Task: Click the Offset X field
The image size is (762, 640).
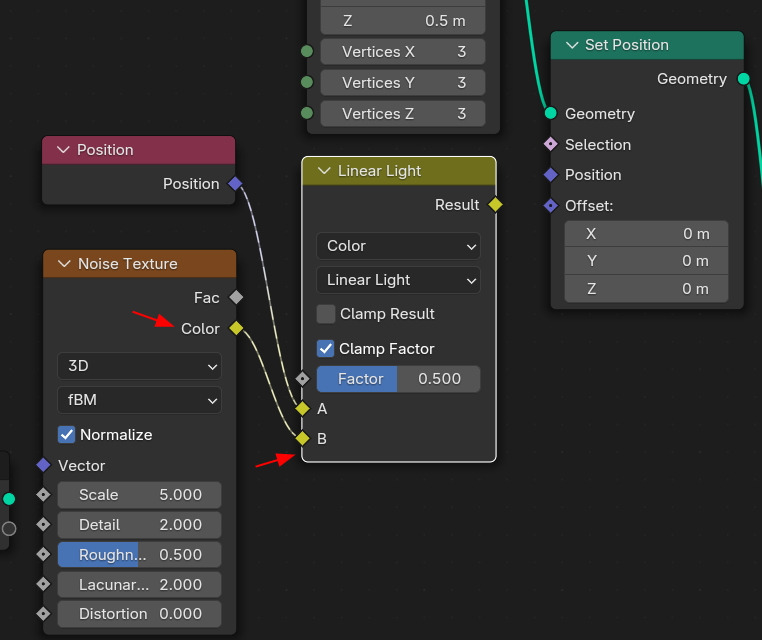Action: coord(646,234)
